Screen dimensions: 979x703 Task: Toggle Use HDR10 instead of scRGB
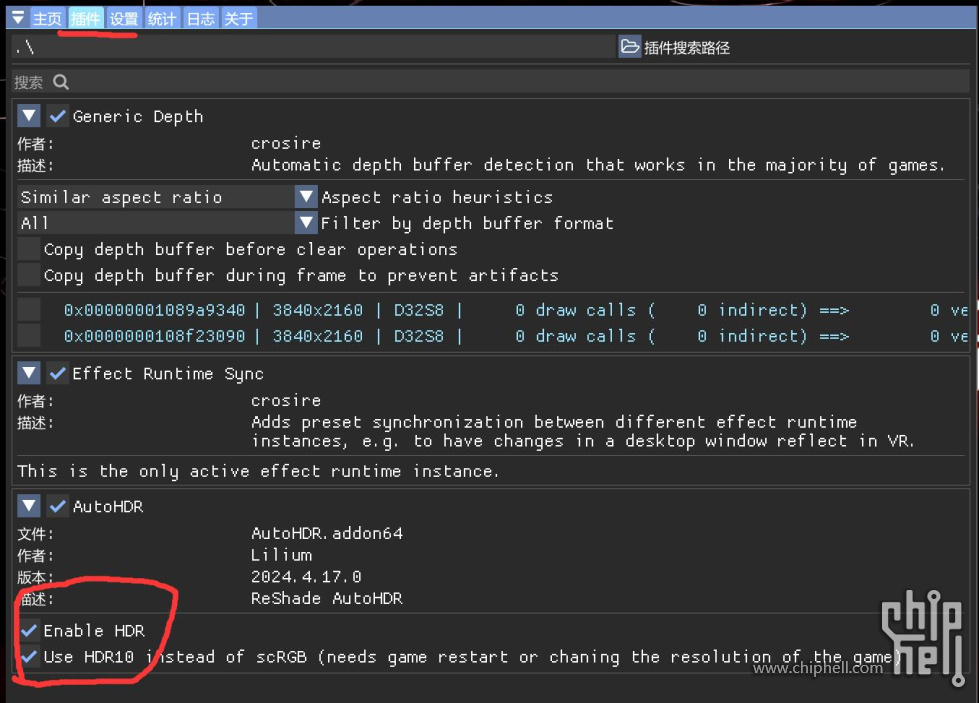click(29, 657)
